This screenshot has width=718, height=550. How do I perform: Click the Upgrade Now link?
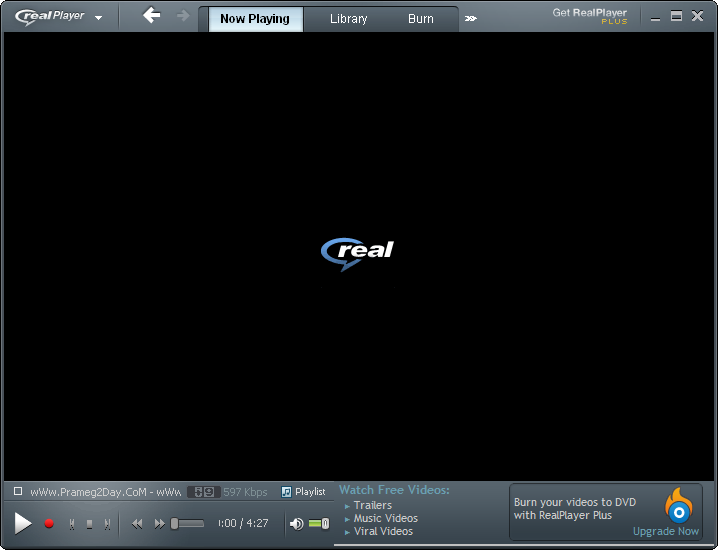click(666, 531)
